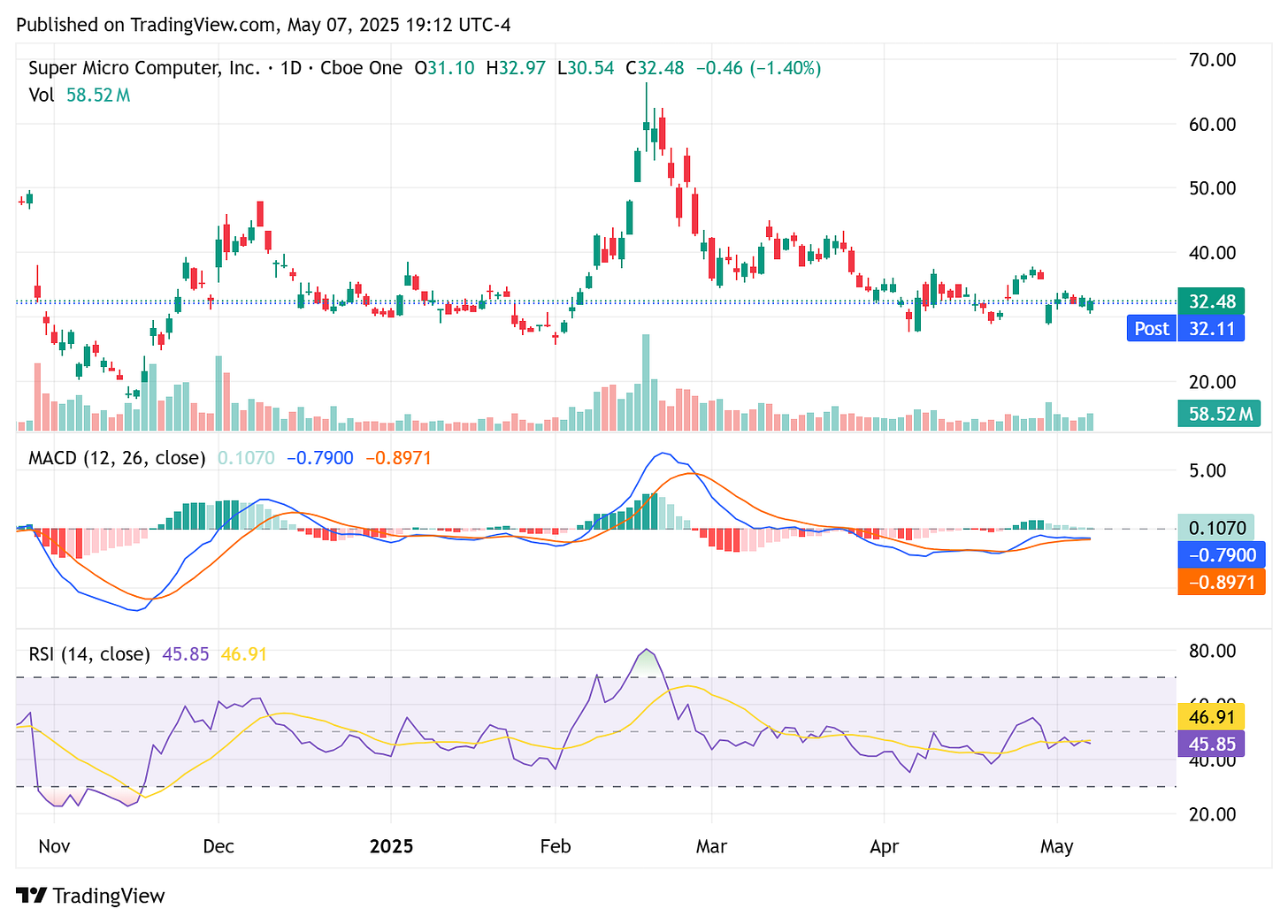The image size is (1288, 924).
Task: Select the green 32.48 price badge
Action: 1210,301
